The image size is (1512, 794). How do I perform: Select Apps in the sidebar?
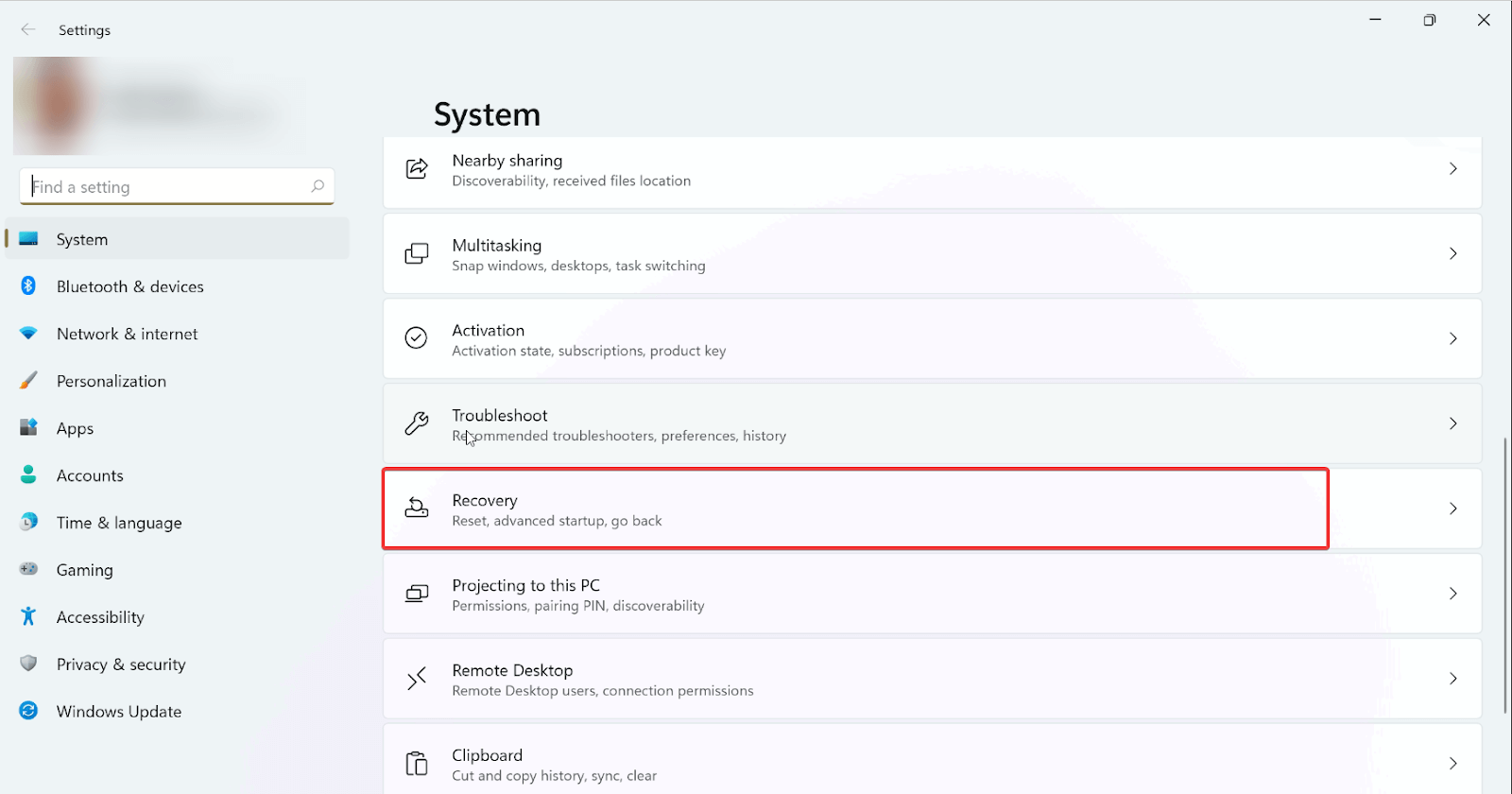(75, 428)
